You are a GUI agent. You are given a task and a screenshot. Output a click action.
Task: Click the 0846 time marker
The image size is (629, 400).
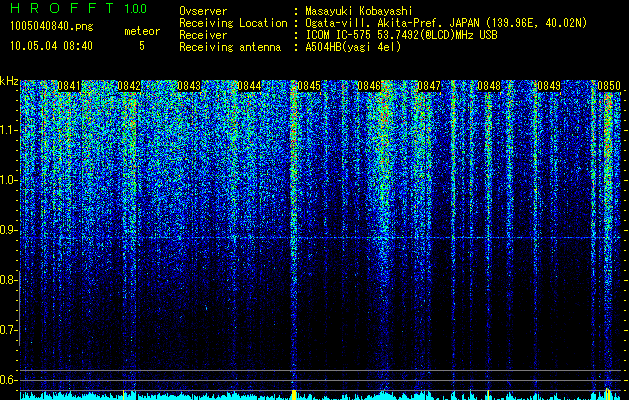pos(369,86)
